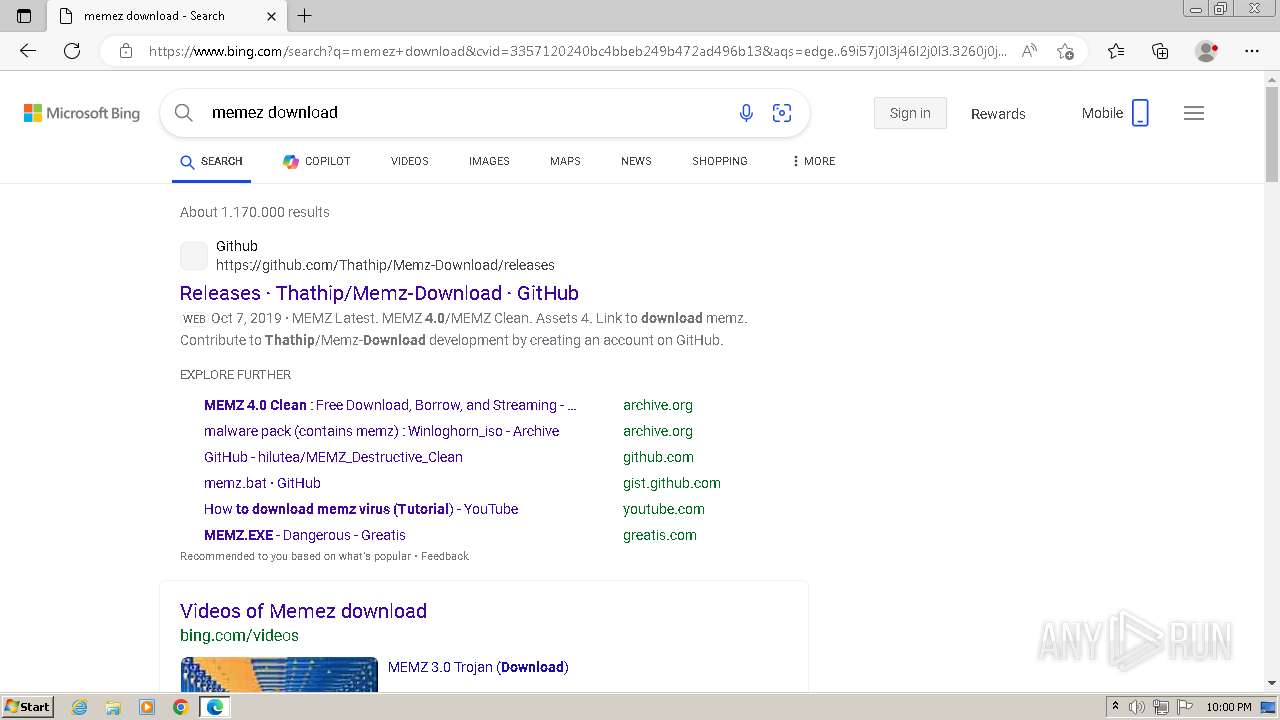Switch to the VIDEOS tab
The image size is (1280, 720).
click(410, 161)
